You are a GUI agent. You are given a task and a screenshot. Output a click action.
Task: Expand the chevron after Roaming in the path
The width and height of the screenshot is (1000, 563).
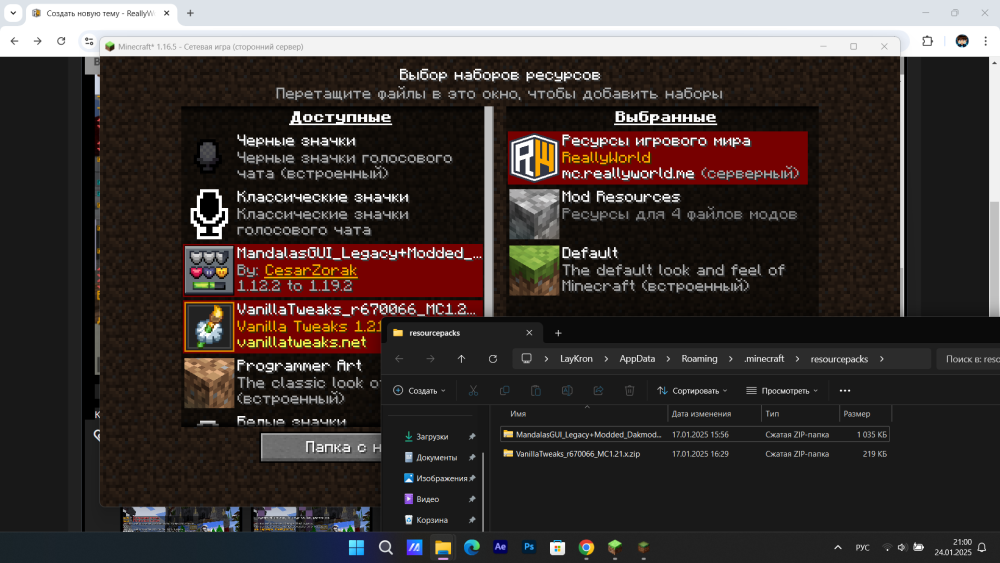(x=730, y=359)
